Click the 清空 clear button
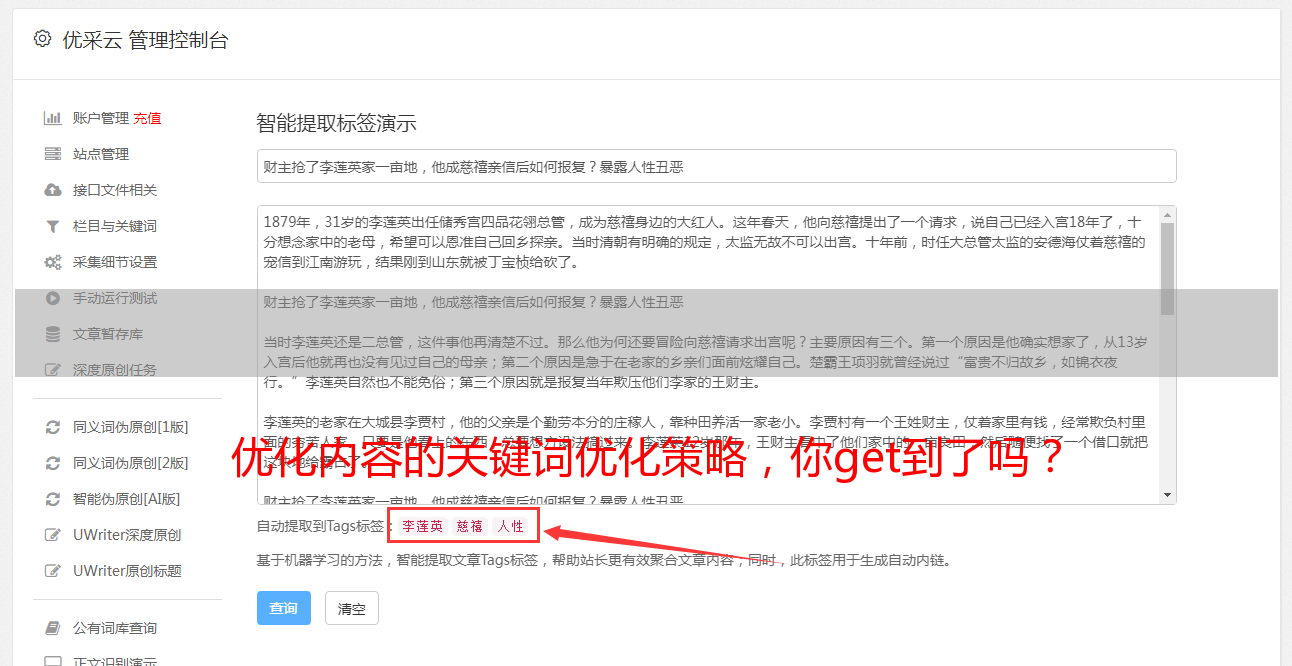This screenshot has height=666, width=1292. [352, 608]
